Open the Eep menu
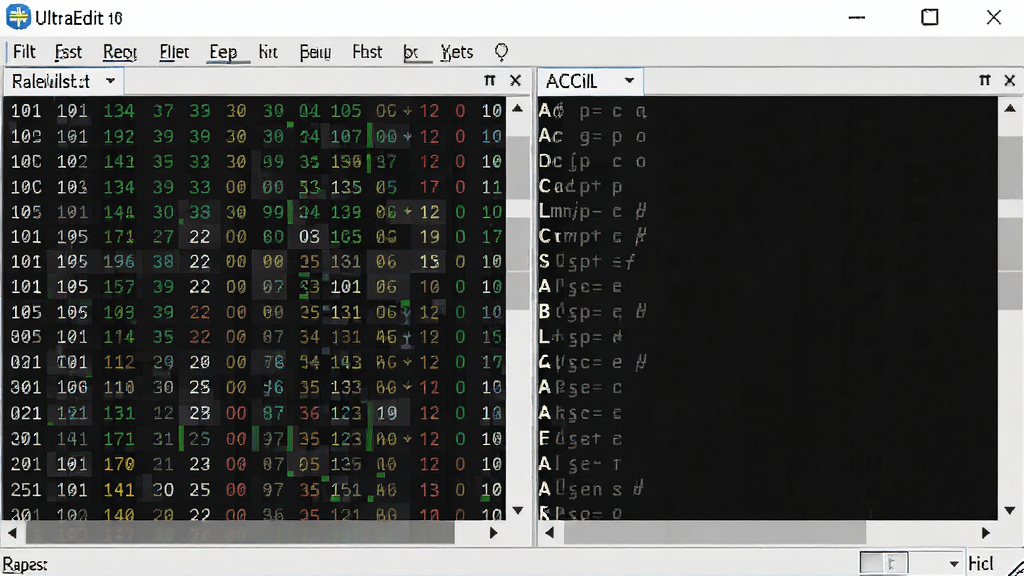This screenshot has height=576, width=1024. 223,52
